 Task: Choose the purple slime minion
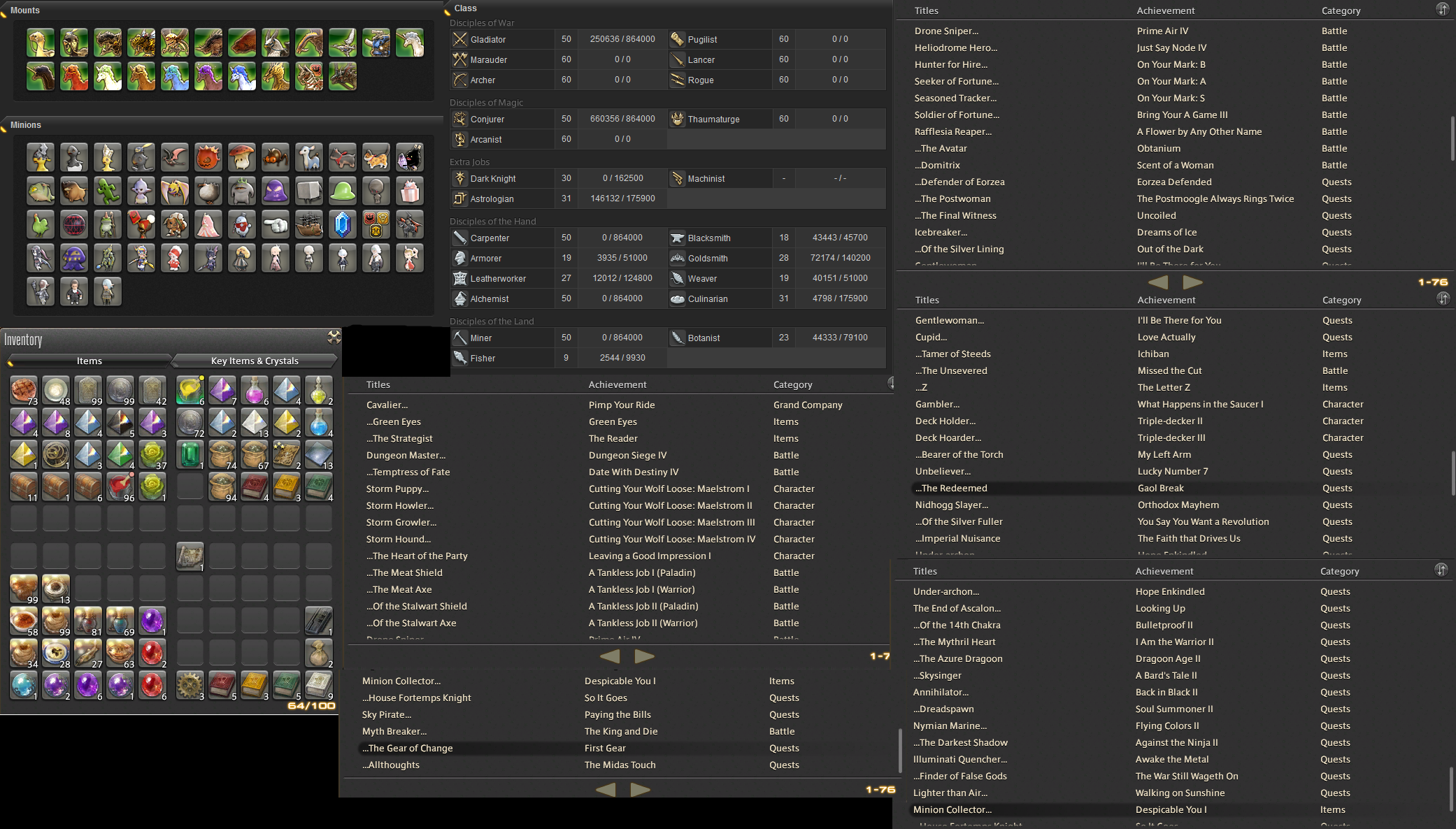(276, 191)
